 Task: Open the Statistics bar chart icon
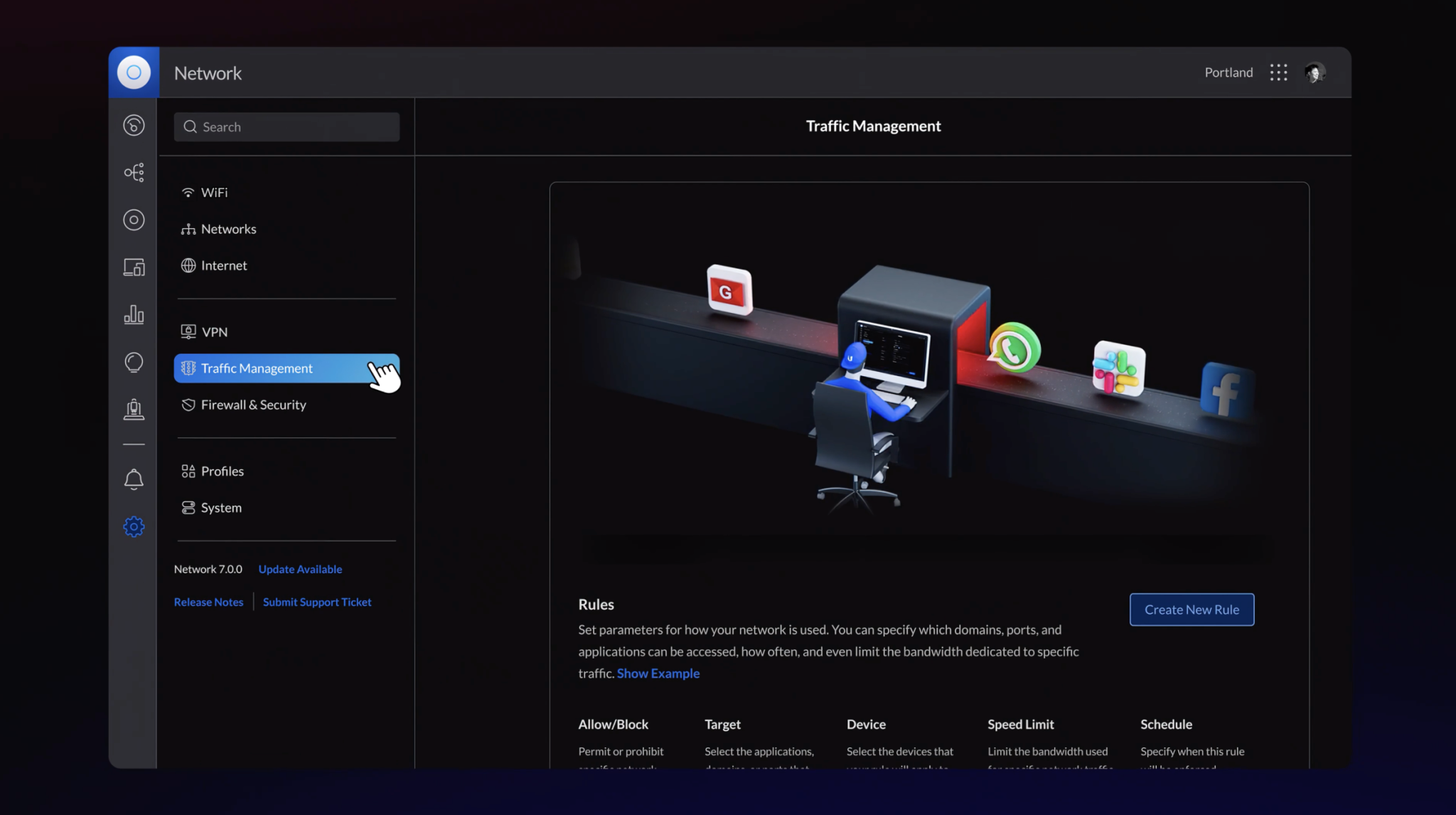pos(134,314)
